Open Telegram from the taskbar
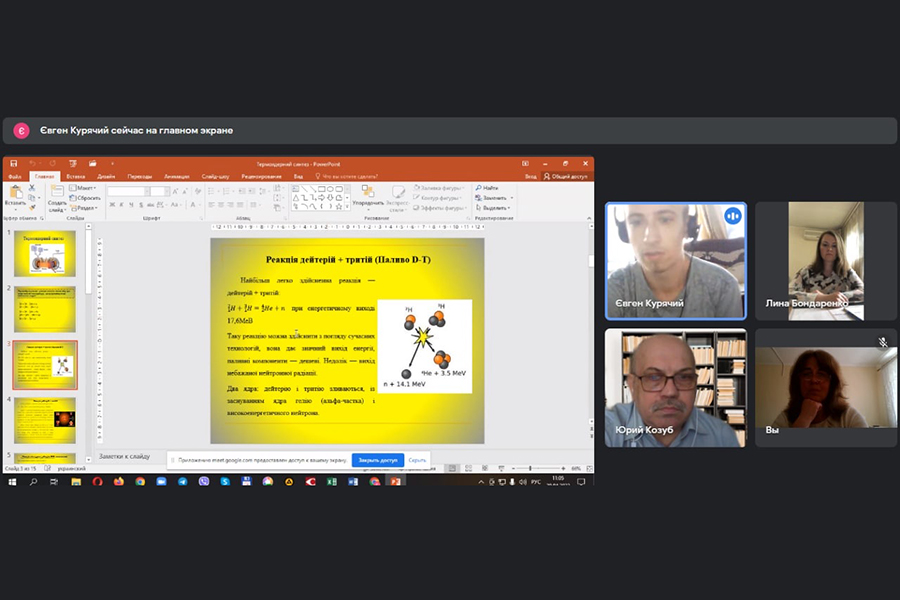This screenshot has height=600, width=900. [x=183, y=482]
